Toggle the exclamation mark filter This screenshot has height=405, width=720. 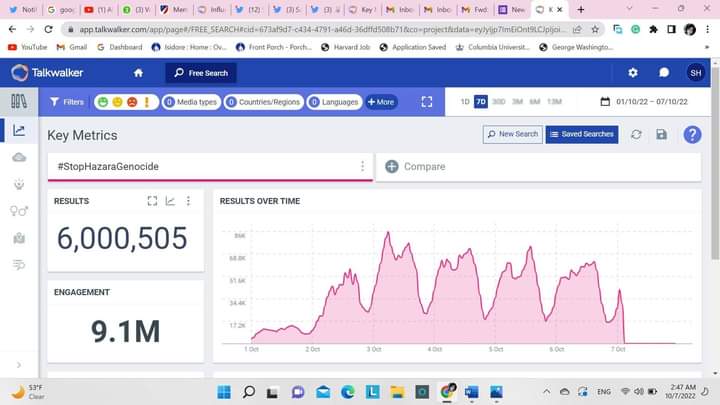pyautogui.click(x=147, y=102)
